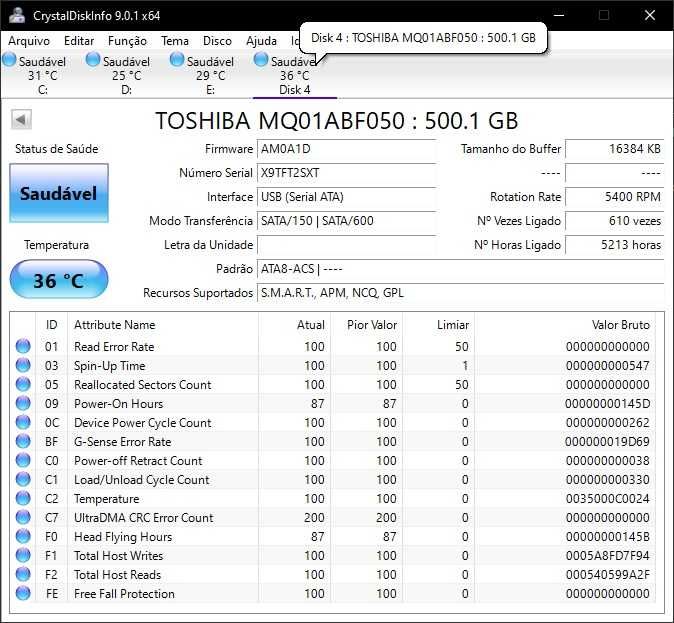Select the Disk 4 tab

[x=294, y=76]
